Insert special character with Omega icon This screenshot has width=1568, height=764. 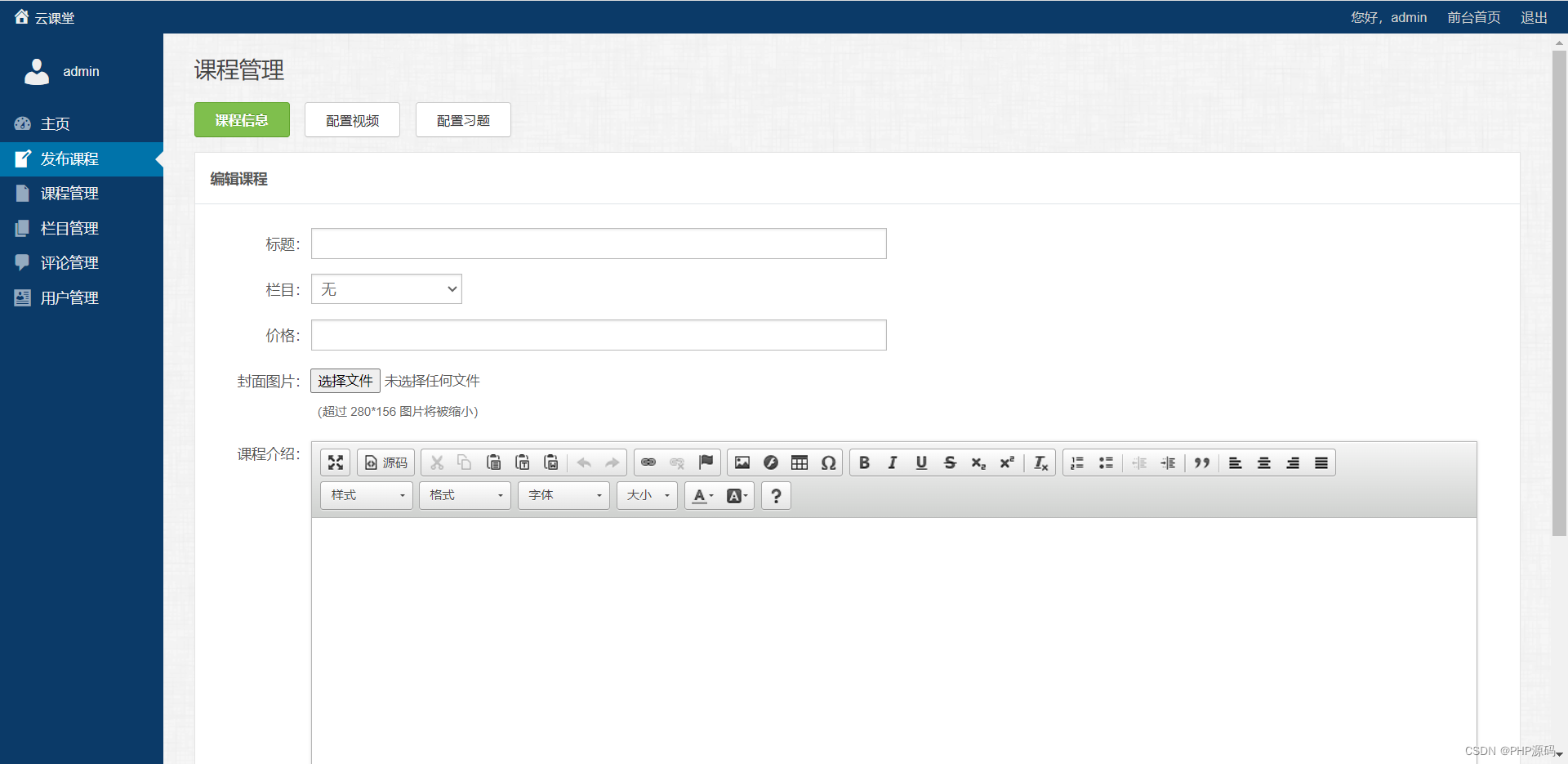click(828, 462)
